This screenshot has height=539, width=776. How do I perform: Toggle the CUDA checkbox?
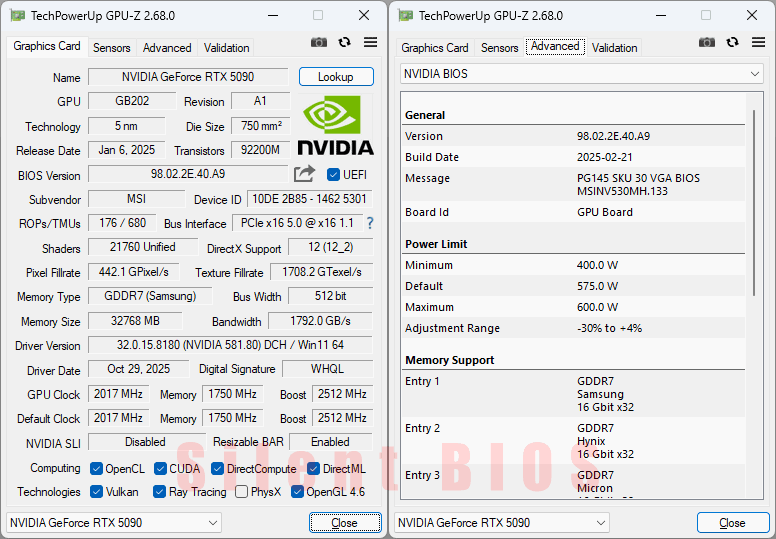pyautogui.click(x=160, y=469)
